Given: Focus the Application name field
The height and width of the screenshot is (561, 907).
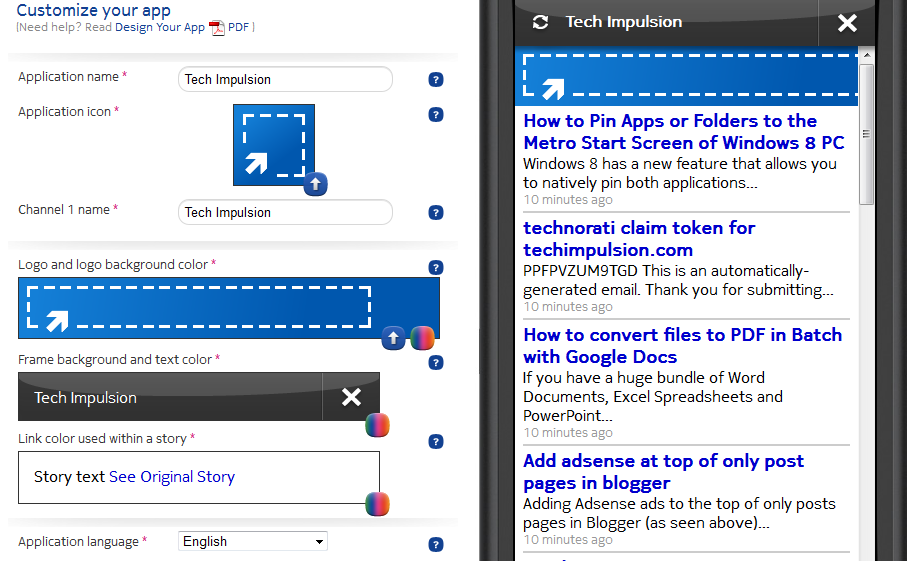Looking at the screenshot, I should [x=285, y=79].
